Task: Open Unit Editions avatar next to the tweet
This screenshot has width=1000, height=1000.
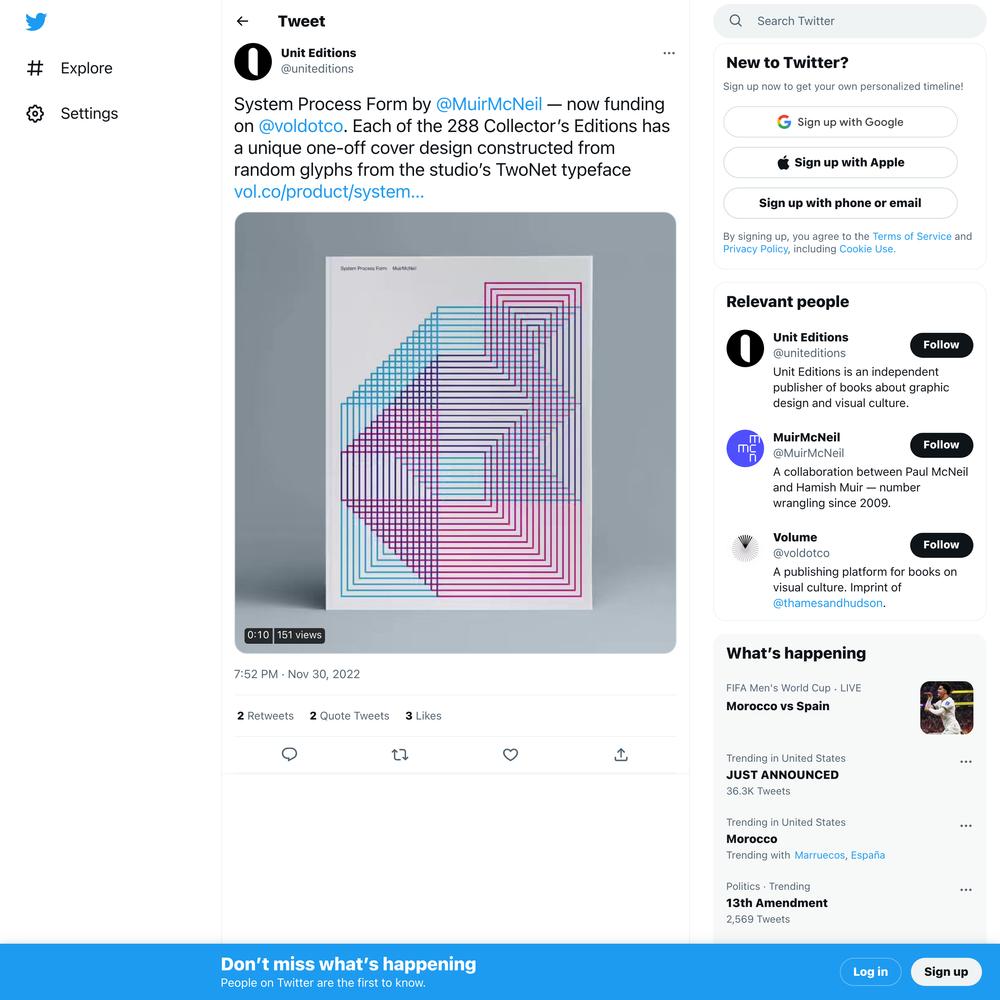Action: click(x=253, y=62)
